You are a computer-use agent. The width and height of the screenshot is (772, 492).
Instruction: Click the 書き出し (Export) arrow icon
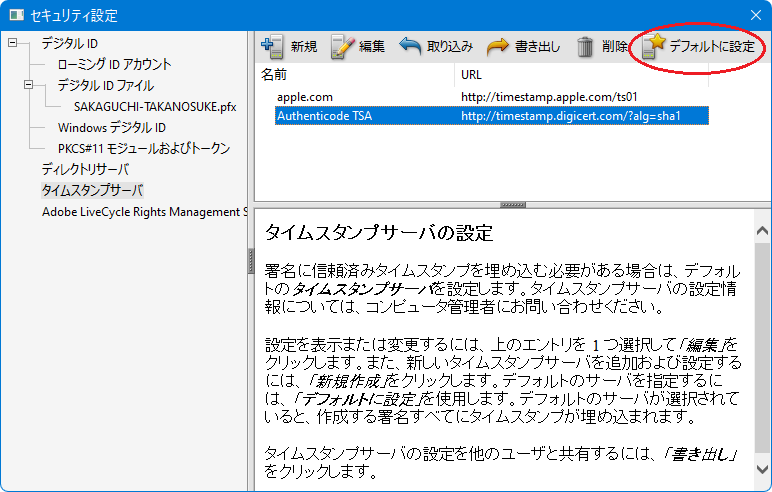tap(497, 46)
